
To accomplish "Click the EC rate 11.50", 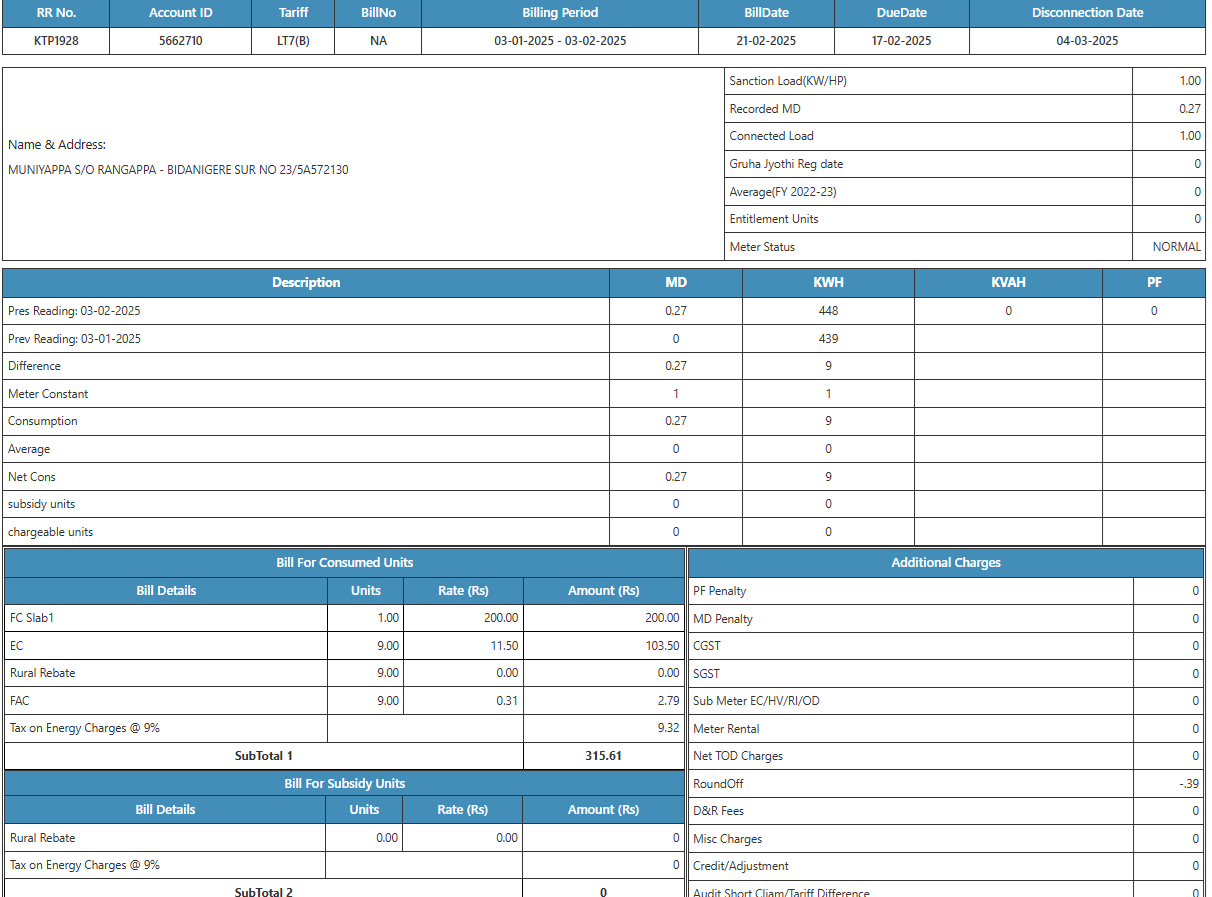I will (x=506, y=646).
